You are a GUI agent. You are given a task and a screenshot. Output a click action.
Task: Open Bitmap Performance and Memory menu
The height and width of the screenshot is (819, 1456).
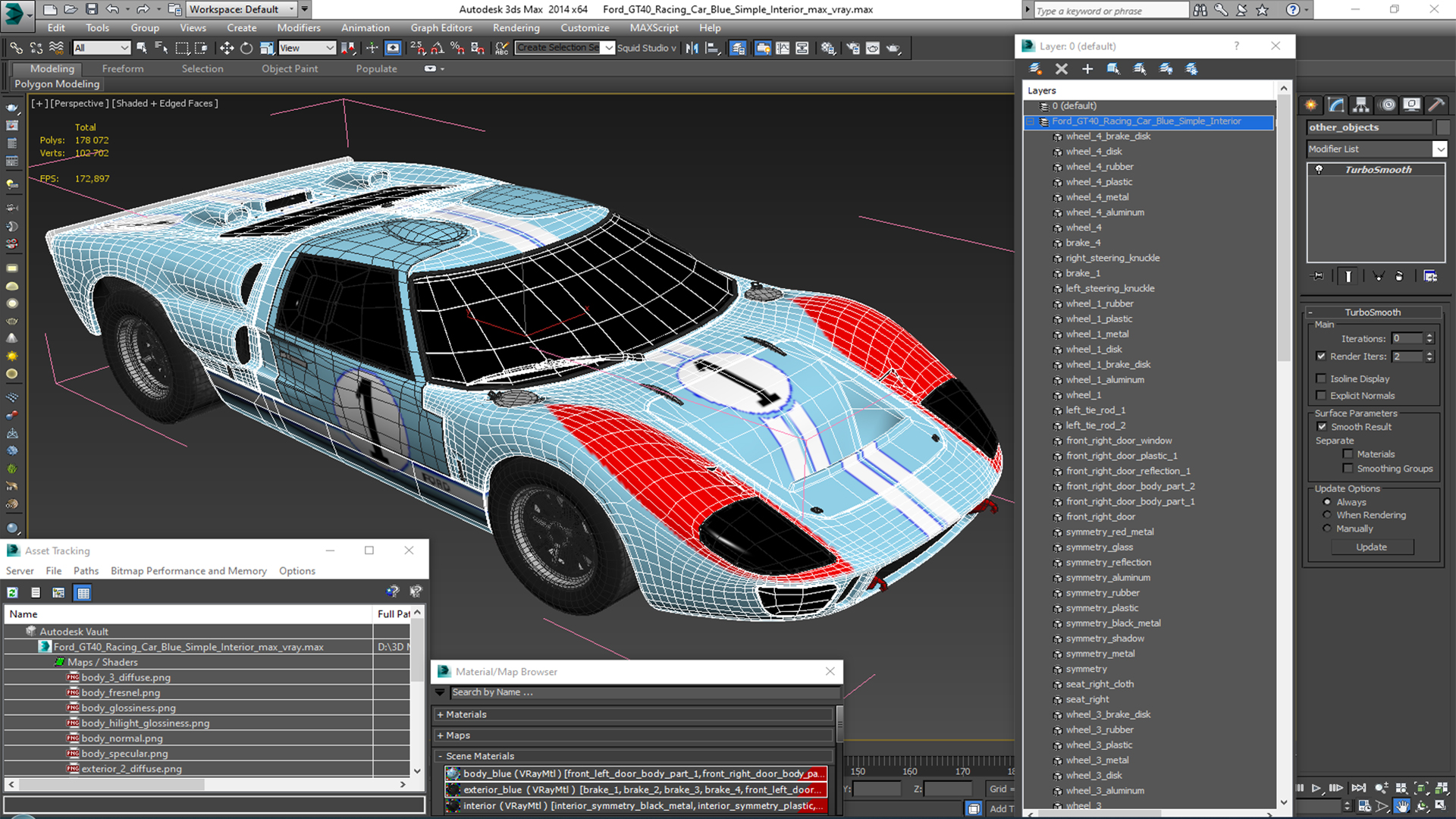tap(188, 571)
